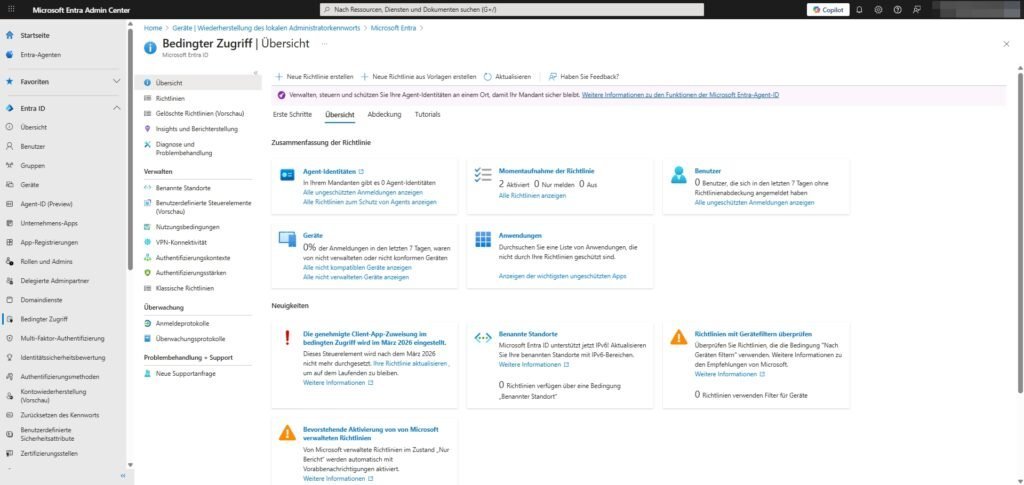Click the Geräte card icon
Viewport: 1024px width, 485px height.
click(x=287, y=239)
